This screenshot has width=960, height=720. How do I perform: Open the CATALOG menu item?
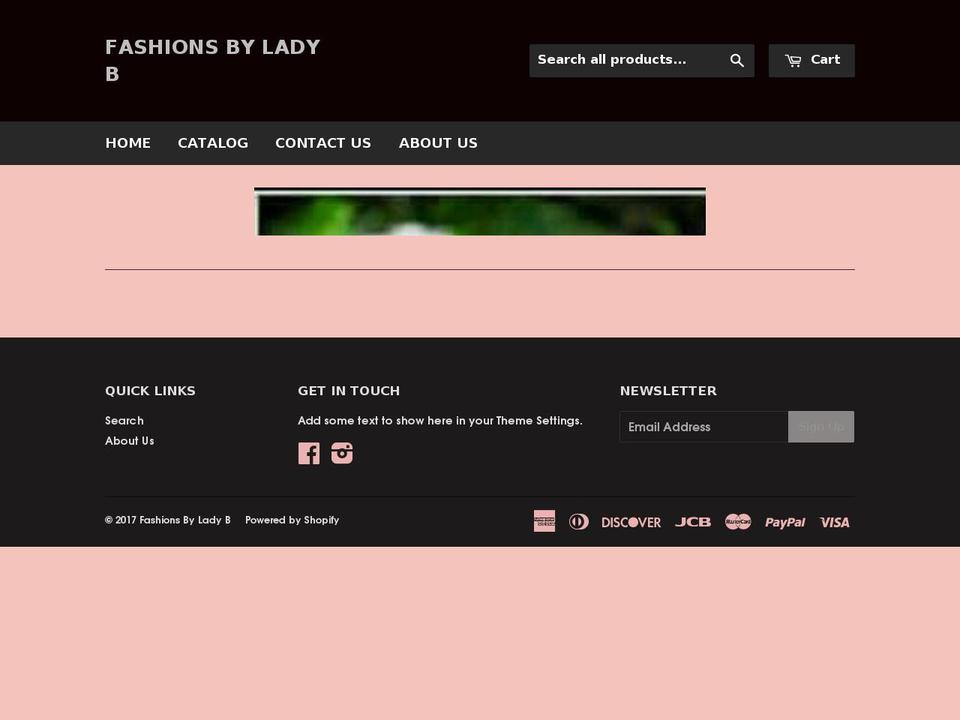tap(213, 143)
